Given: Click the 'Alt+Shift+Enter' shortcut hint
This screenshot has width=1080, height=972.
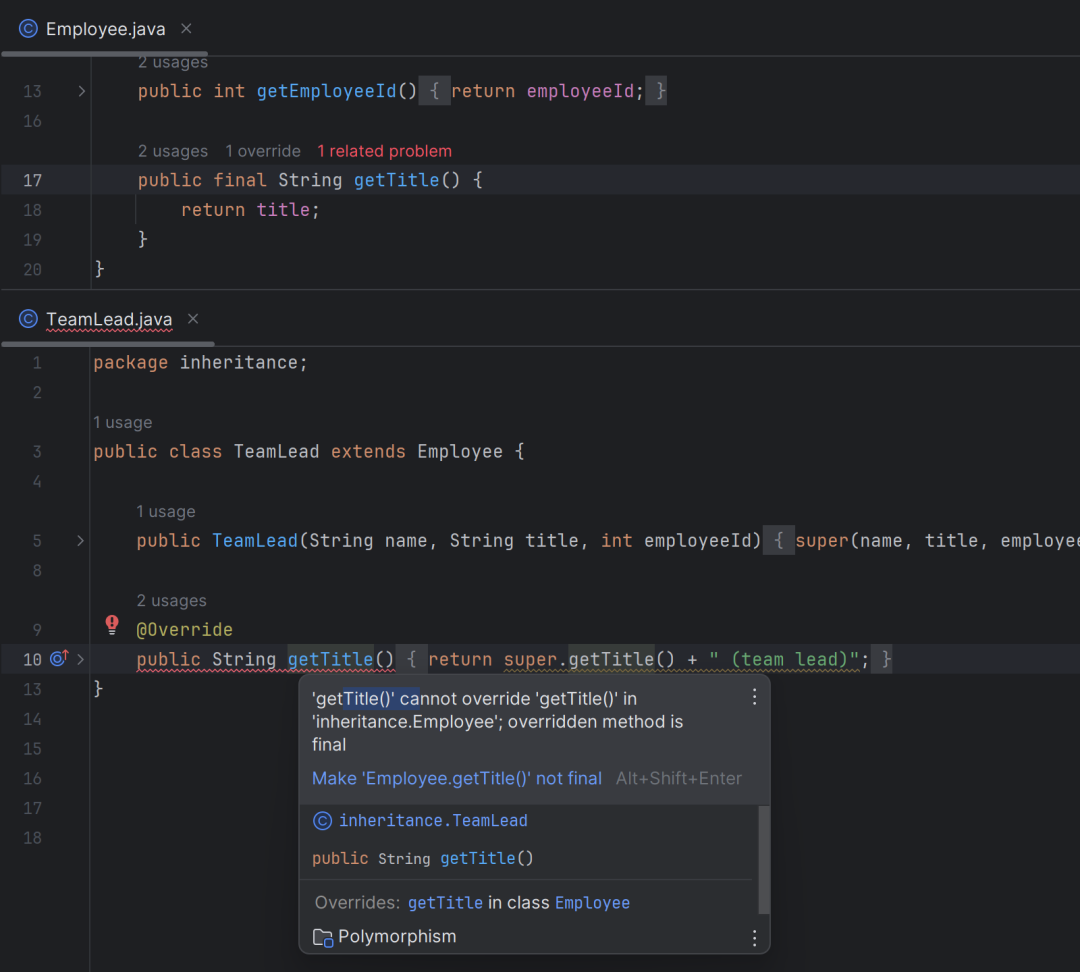Looking at the screenshot, I should coord(678,778).
